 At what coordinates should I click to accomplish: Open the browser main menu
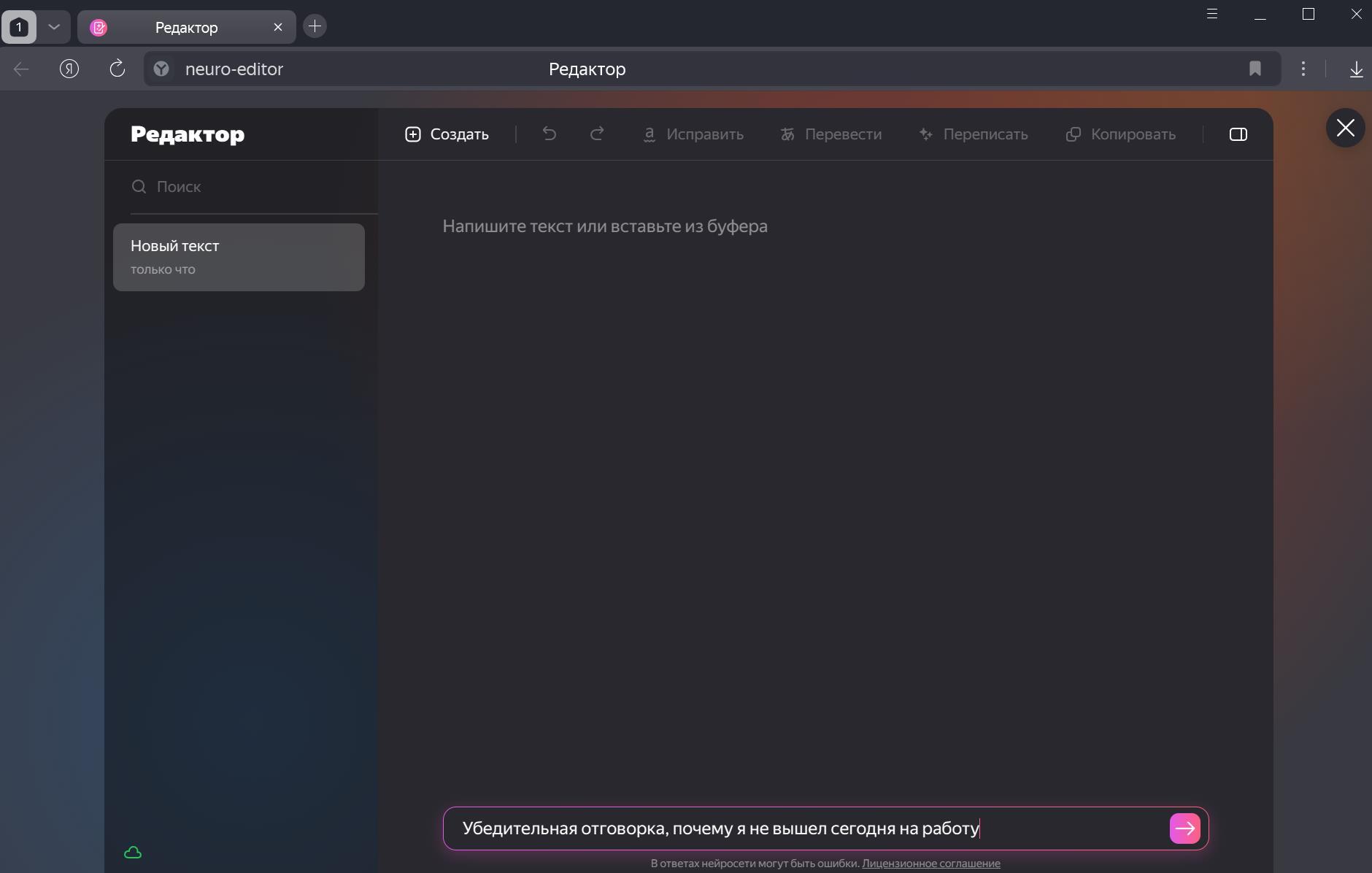tap(1212, 14)
